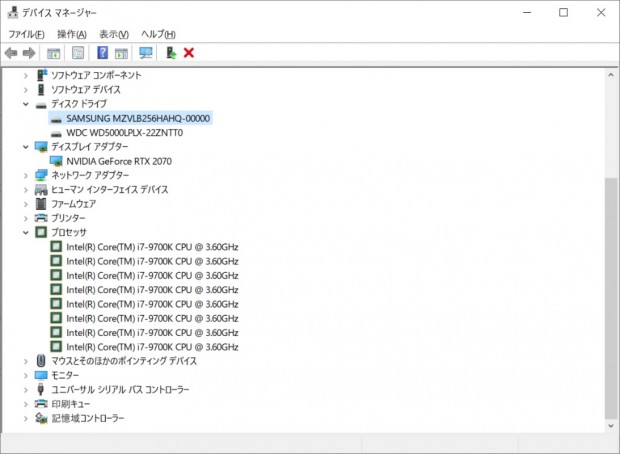Expand the マウスとそのほかのポインティング デバイス node
Image resolution: width=620 pixels, height=454 pixels.
coord(26,361)
